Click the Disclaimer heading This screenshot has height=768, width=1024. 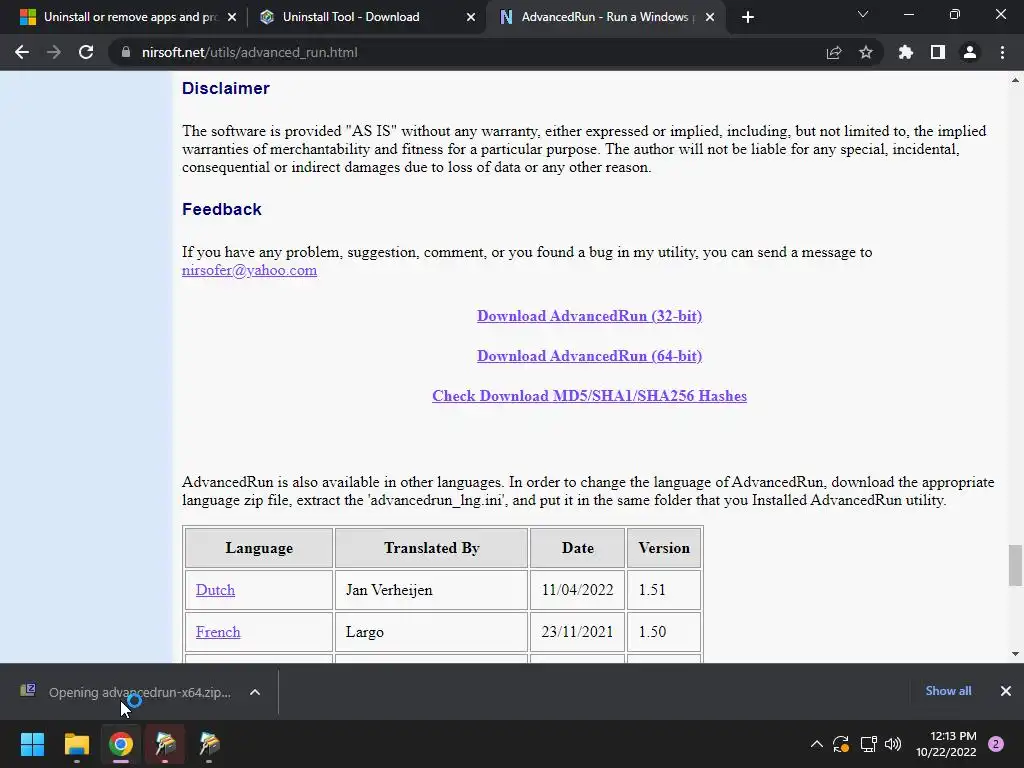coord(225,88)
